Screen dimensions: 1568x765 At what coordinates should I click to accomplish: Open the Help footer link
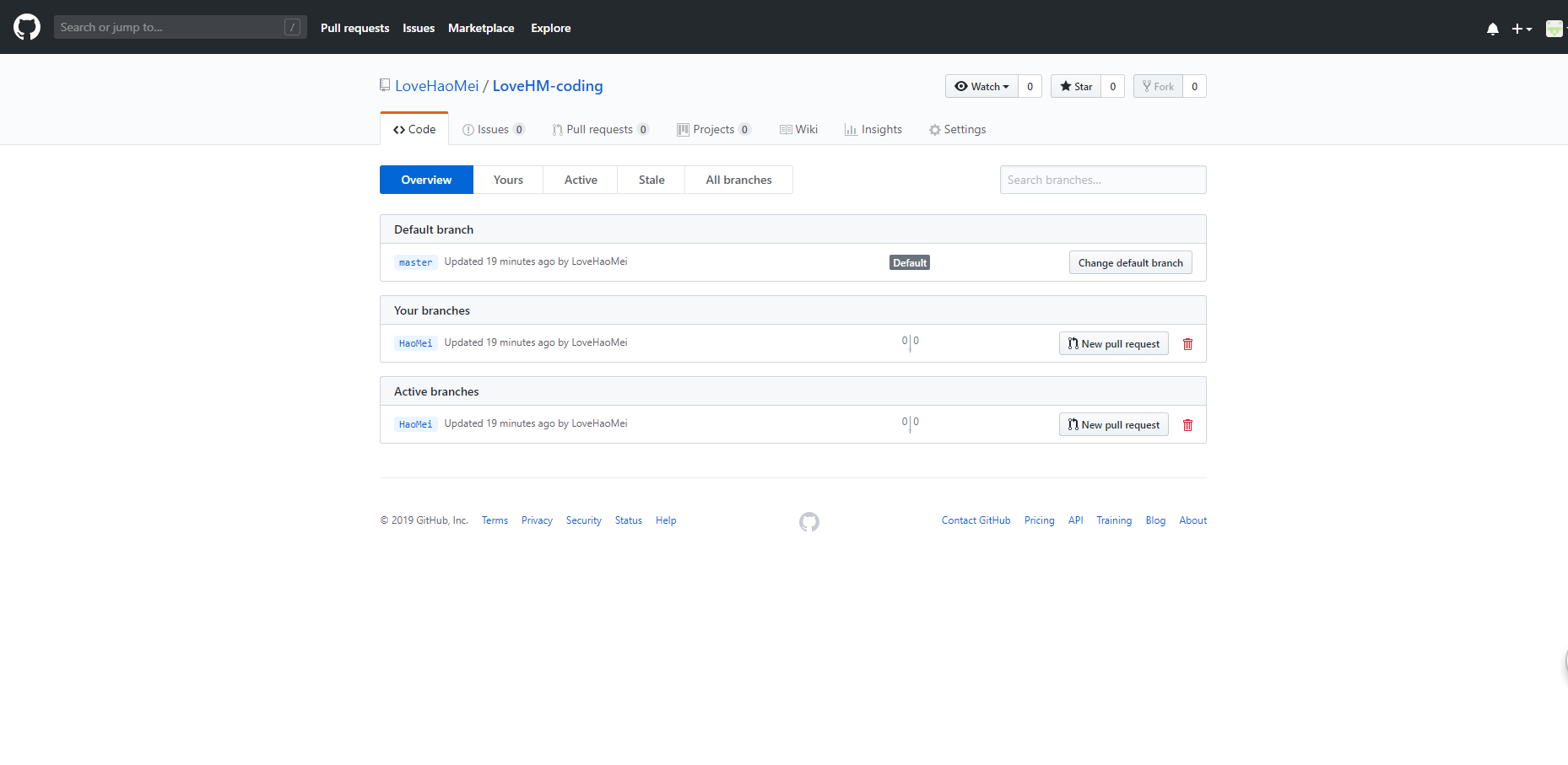(x=666, y=520)
